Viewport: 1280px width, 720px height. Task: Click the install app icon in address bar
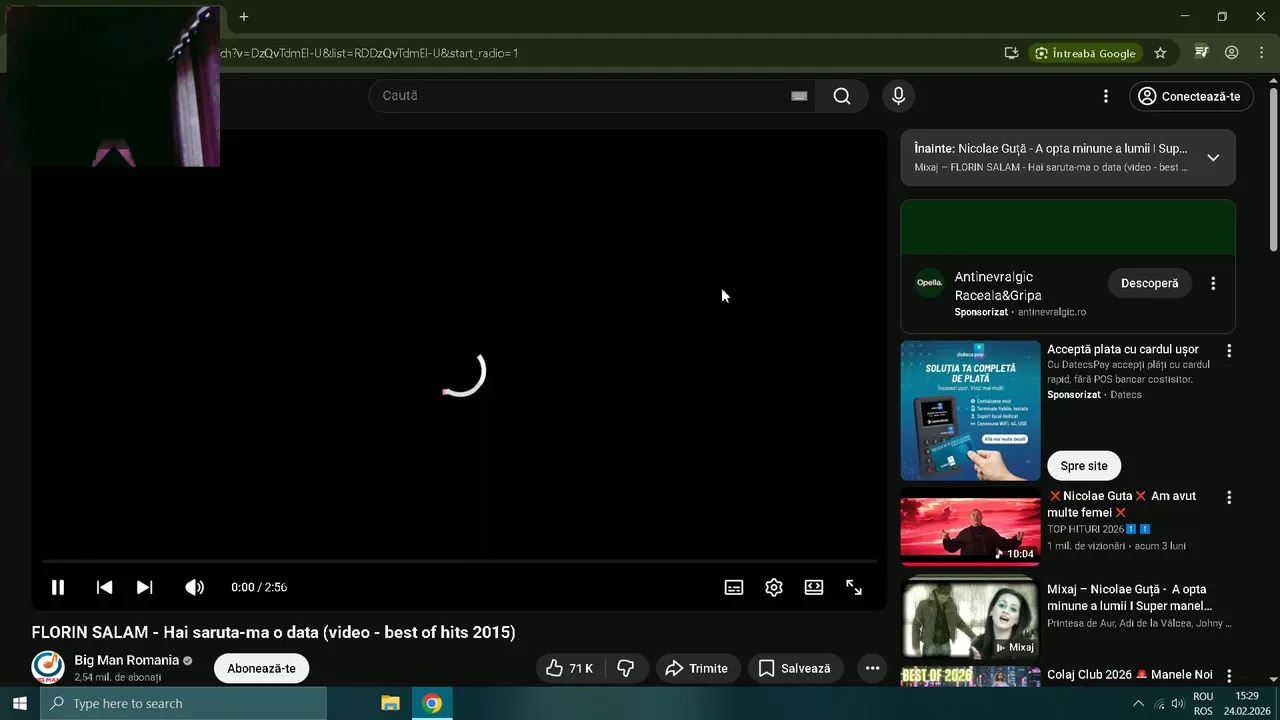[1011, 53]
